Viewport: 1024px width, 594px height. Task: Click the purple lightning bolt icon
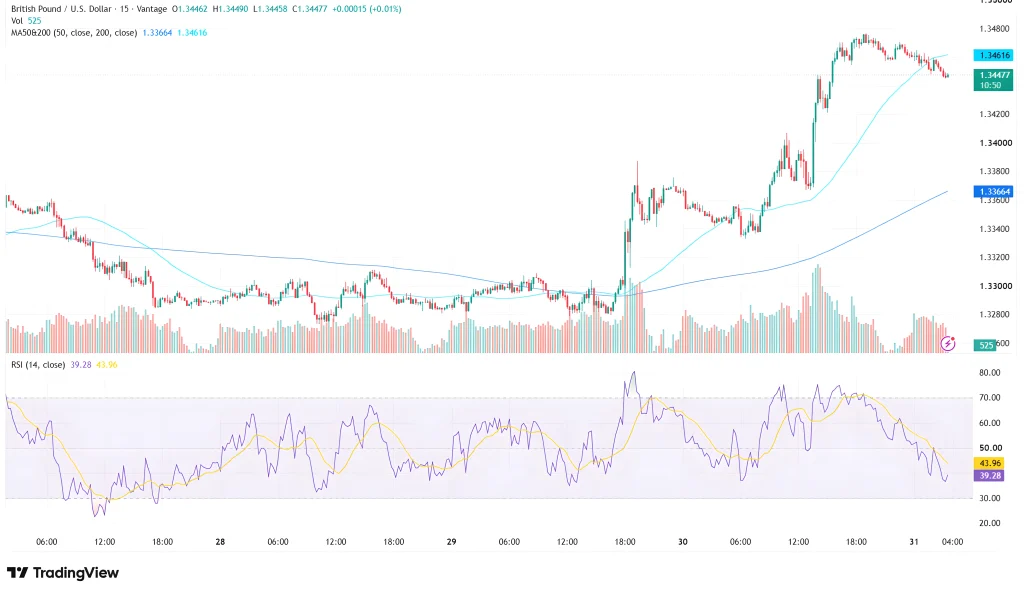(948, 343)
